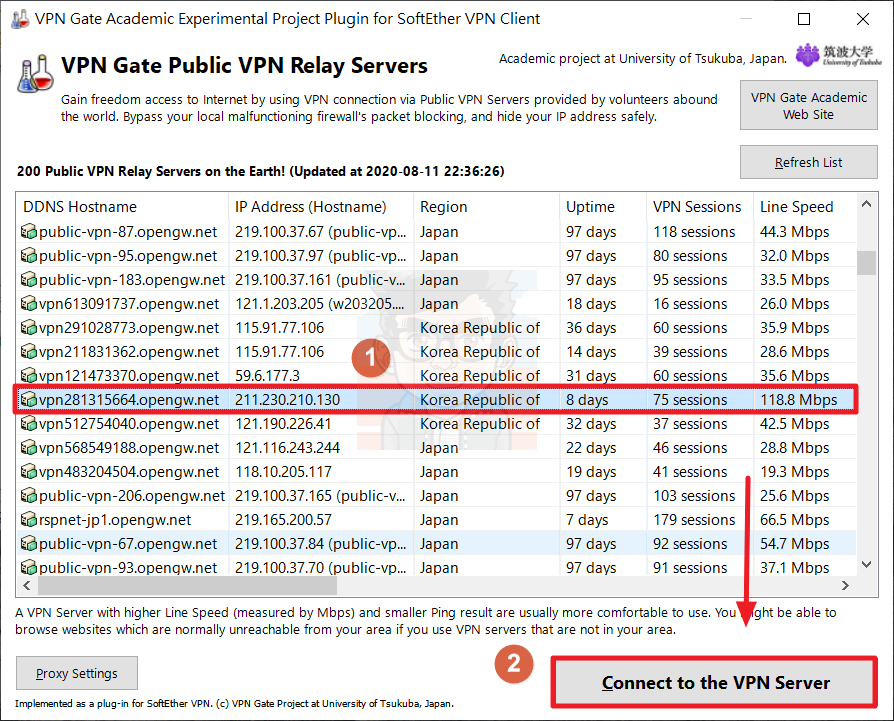
Task: Select hostname vpn568549188.opengw.net
Action: pyautogui.click(x=129, y=448)
